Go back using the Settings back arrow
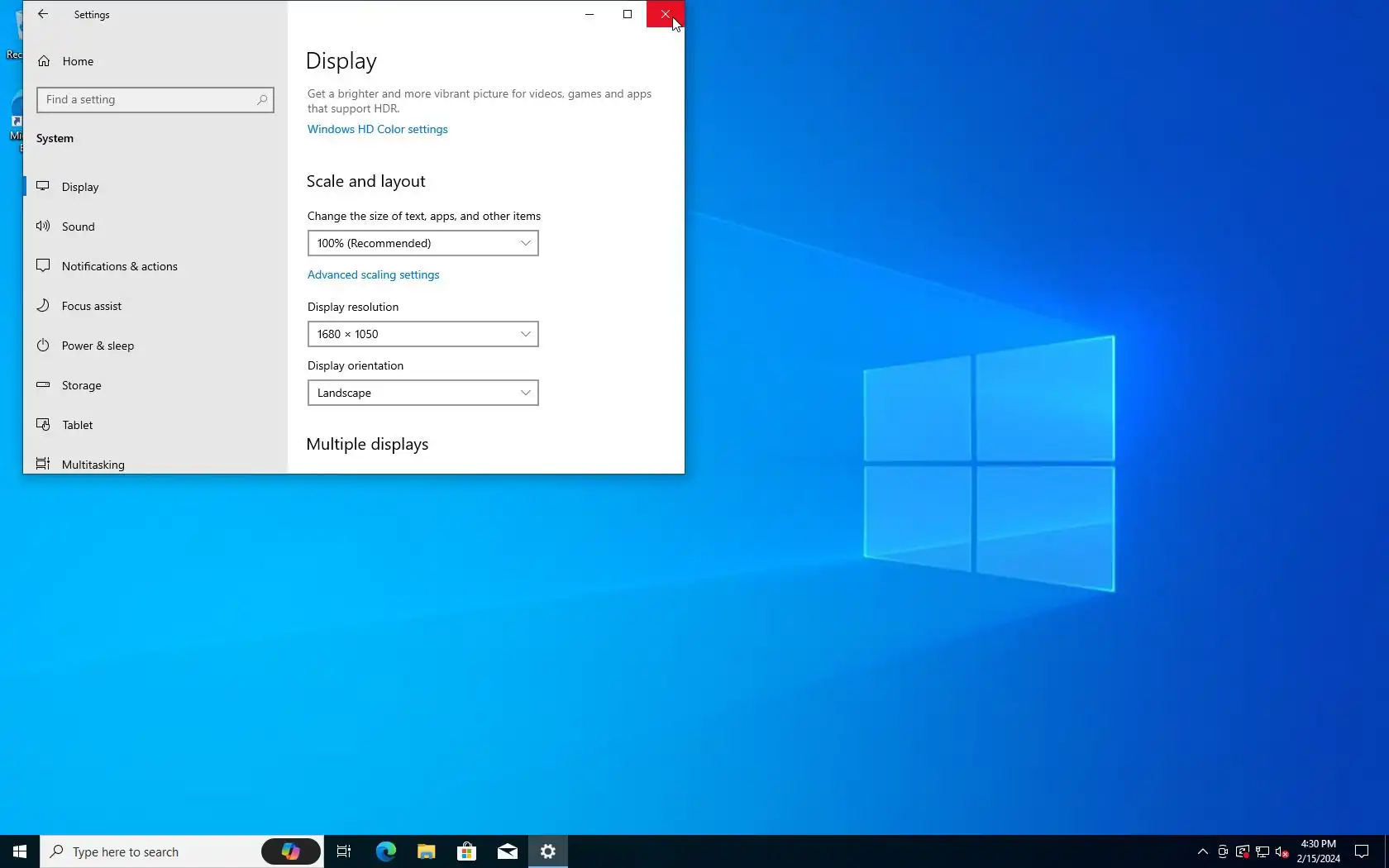The height and width of the screenshot is (868, 1389). point(43,14)
